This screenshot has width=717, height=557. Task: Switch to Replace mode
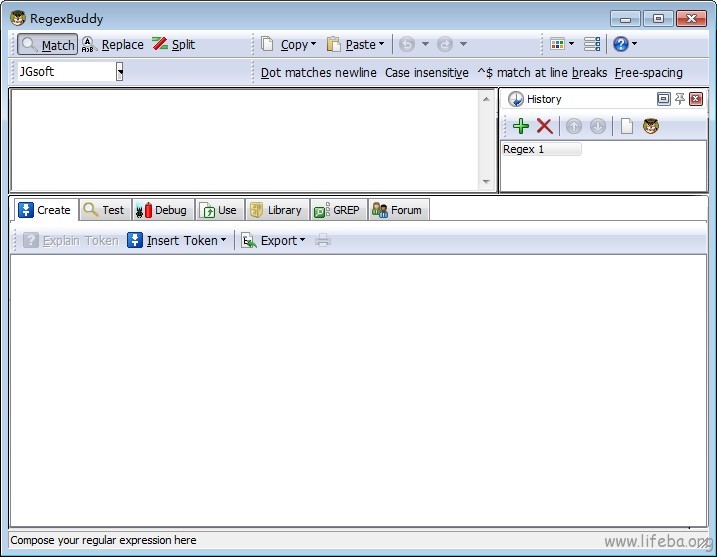[x=112, y=44]
